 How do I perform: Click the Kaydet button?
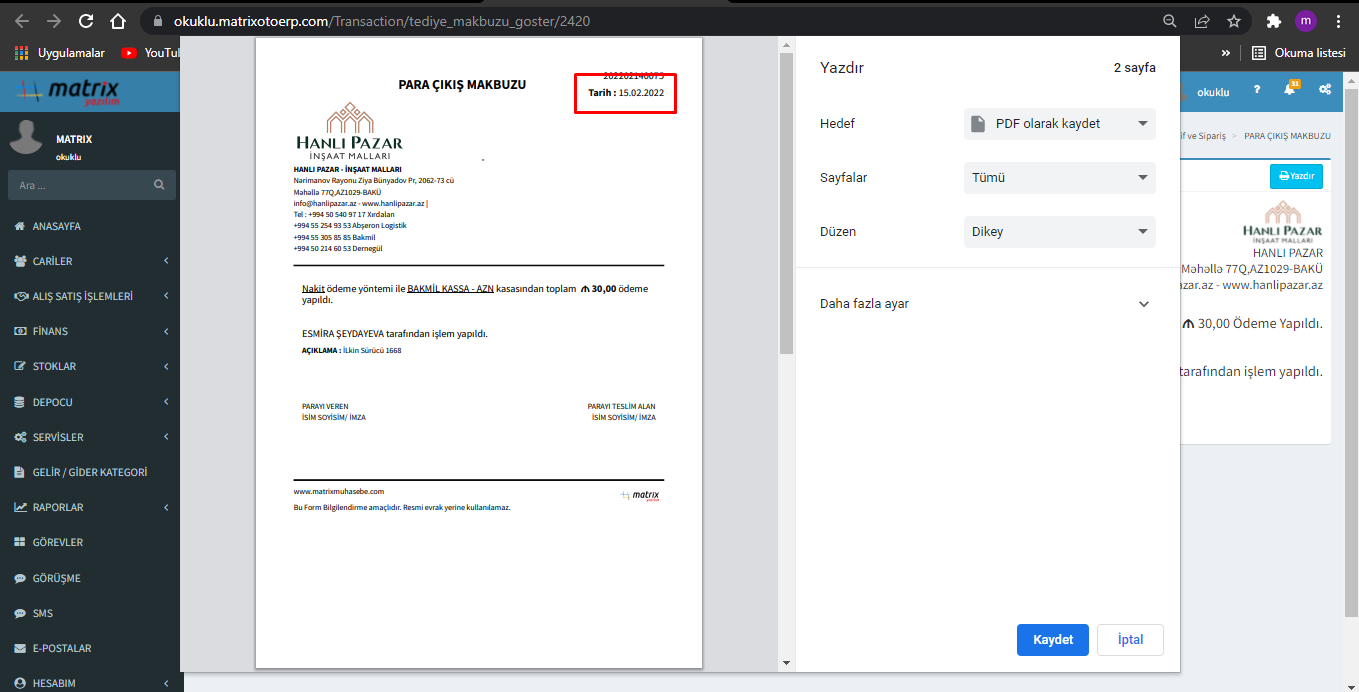[1052, 640]
